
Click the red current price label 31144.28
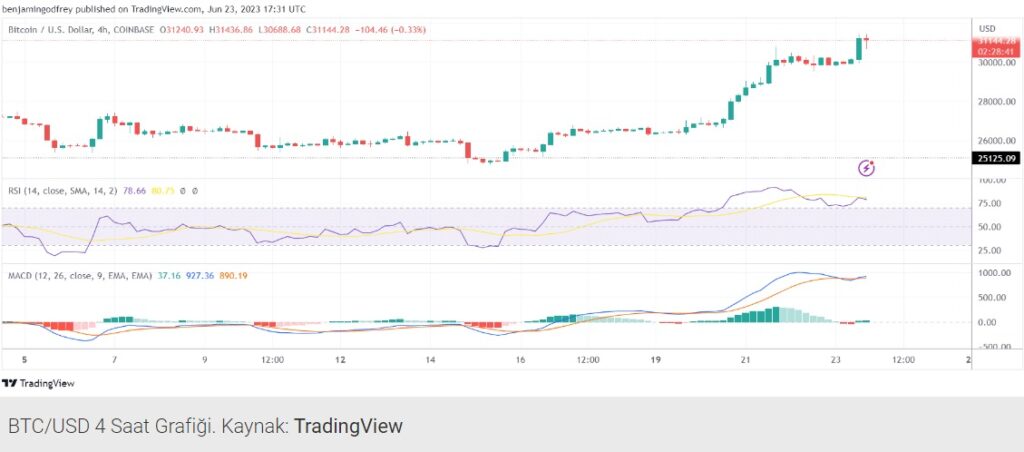coord(996,40)
